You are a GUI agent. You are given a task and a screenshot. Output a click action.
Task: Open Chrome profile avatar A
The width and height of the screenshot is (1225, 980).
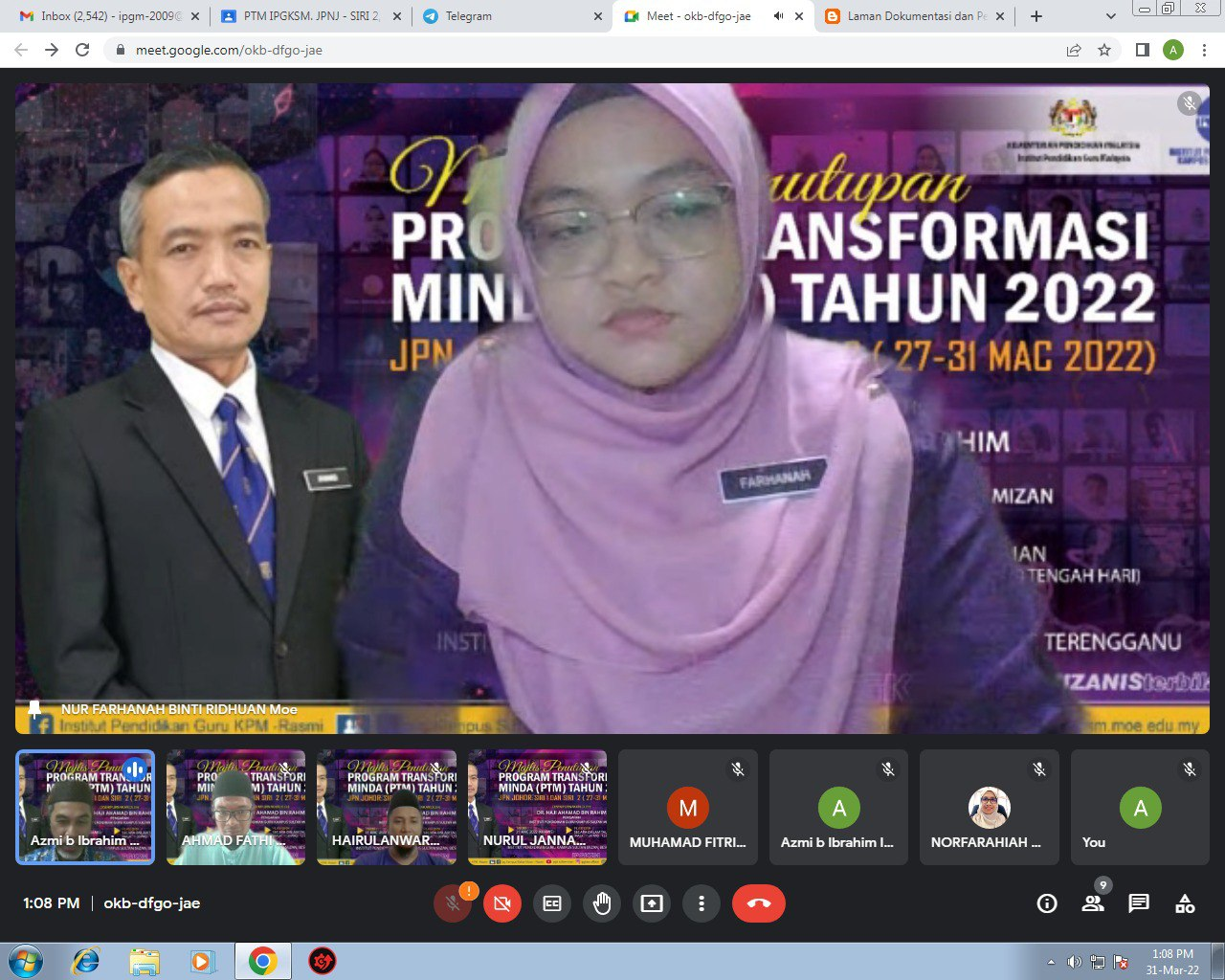(1173, 50)
